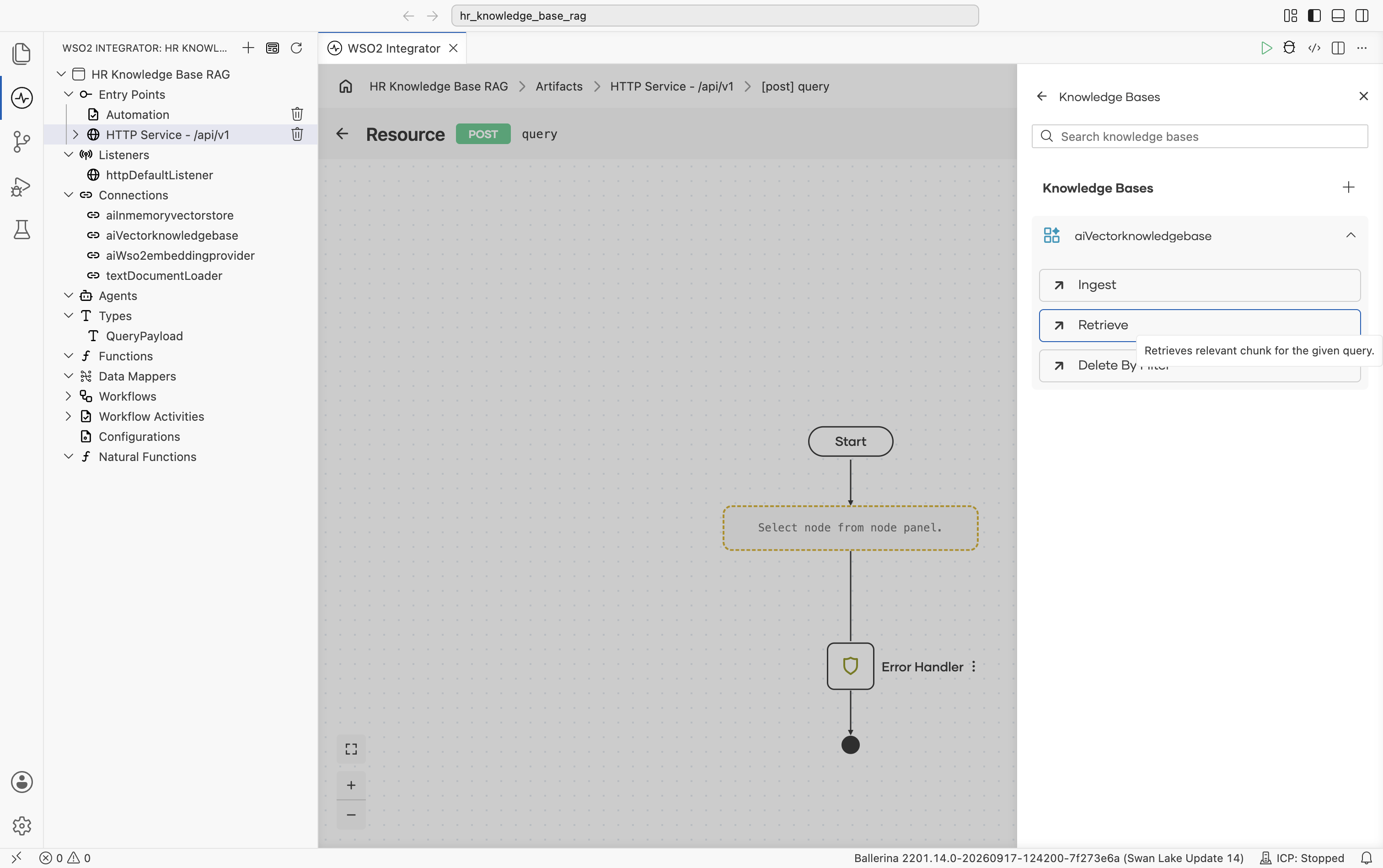Screen dimensions: 1383x868
Task: Open the QueryPayload type
Action: [x=144, y=336]
